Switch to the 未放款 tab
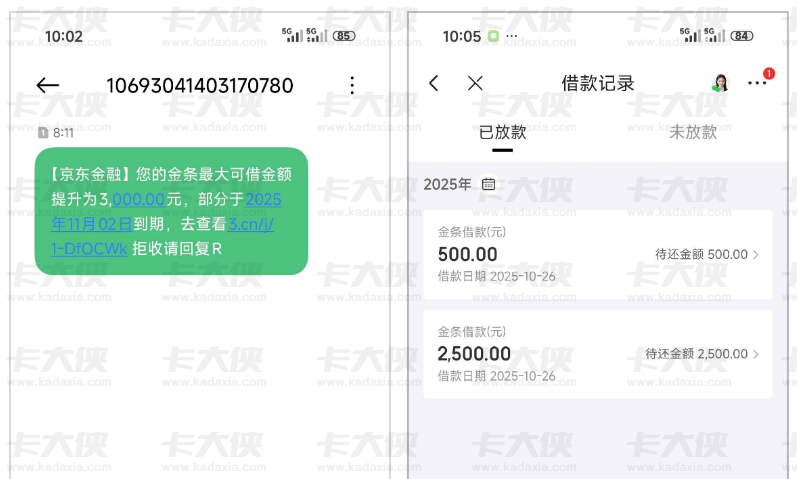 click(693, 132)
